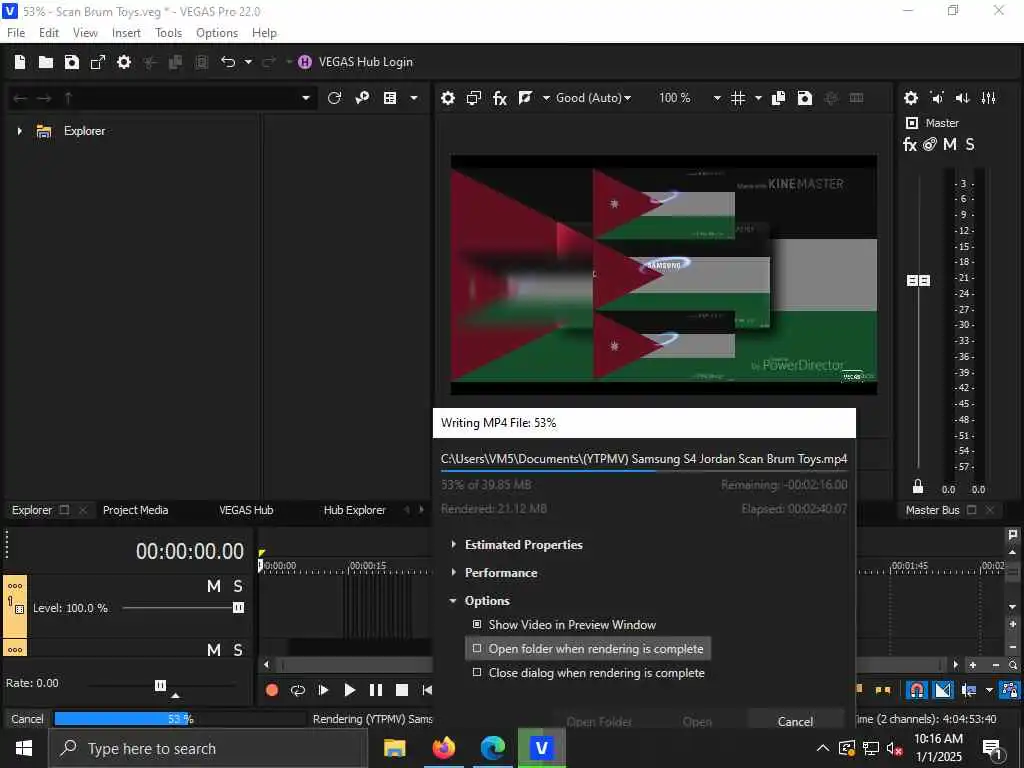
Task: Open Master Bus audio properties gear
Action: 911,98
